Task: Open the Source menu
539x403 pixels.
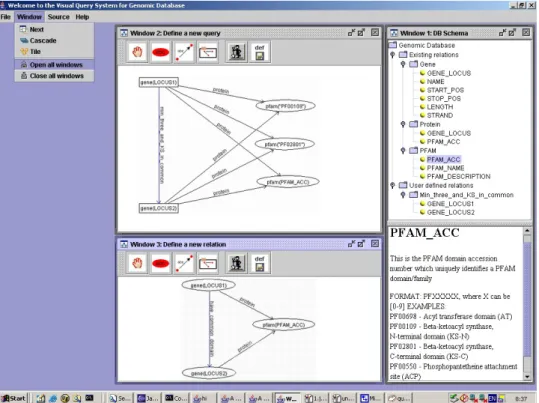Action: (58, 17)
